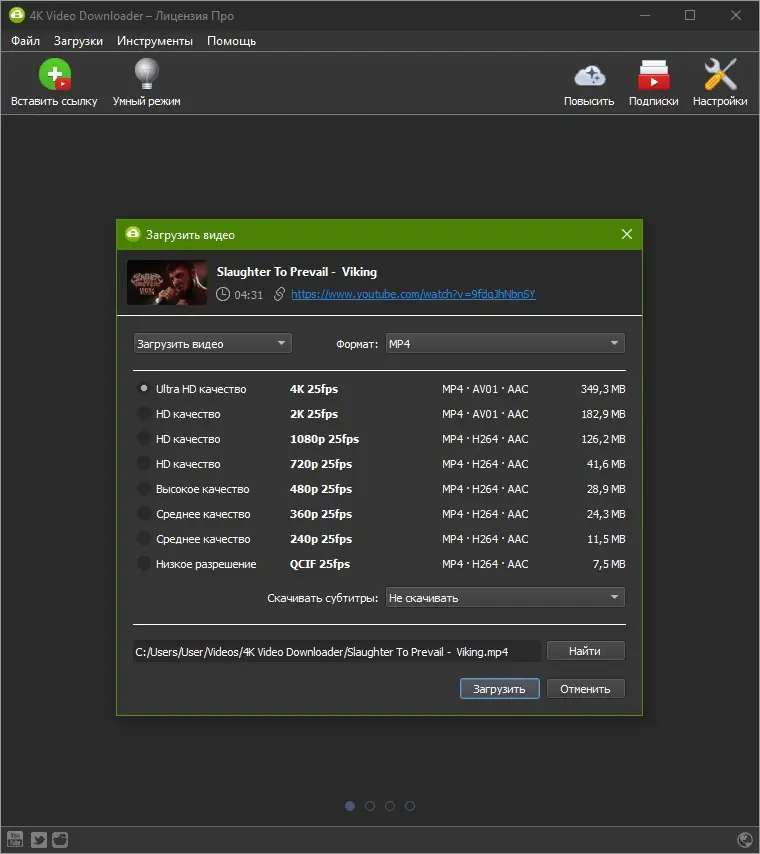Click the 41,6 MB size value
Image resolution: width=760 pixels, height=854 pixels.
606,464
